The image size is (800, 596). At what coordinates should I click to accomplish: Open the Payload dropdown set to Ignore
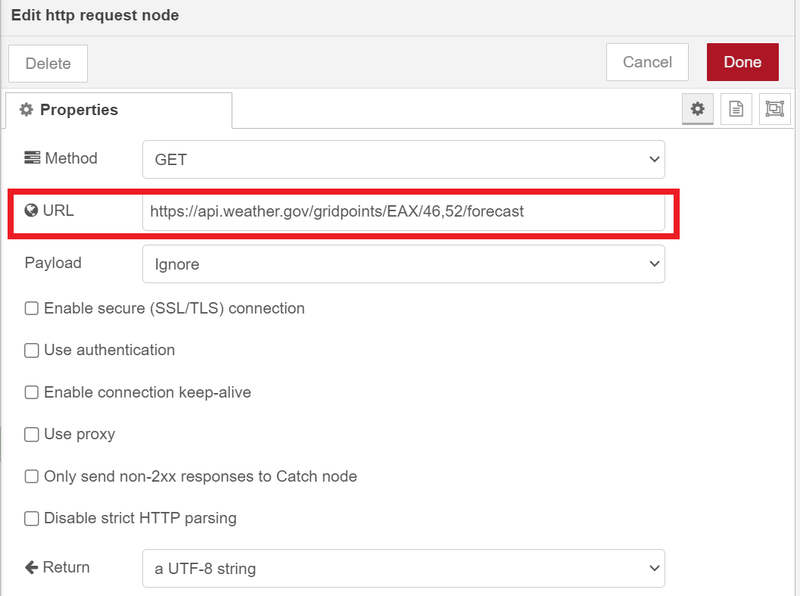click(x=404, y=263)
